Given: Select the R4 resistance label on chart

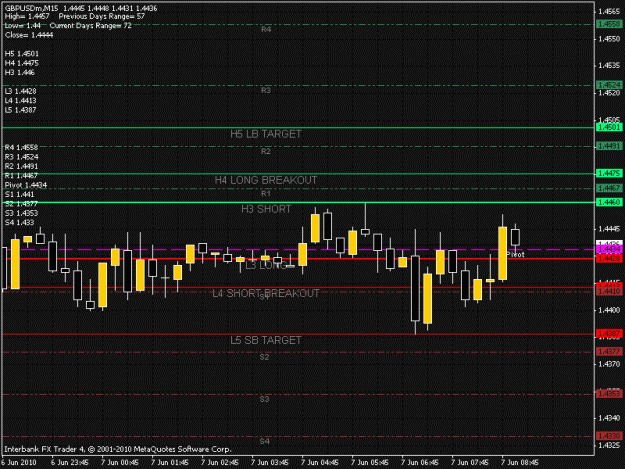Looking at the screenshot, I should click(x=266, y=29).
